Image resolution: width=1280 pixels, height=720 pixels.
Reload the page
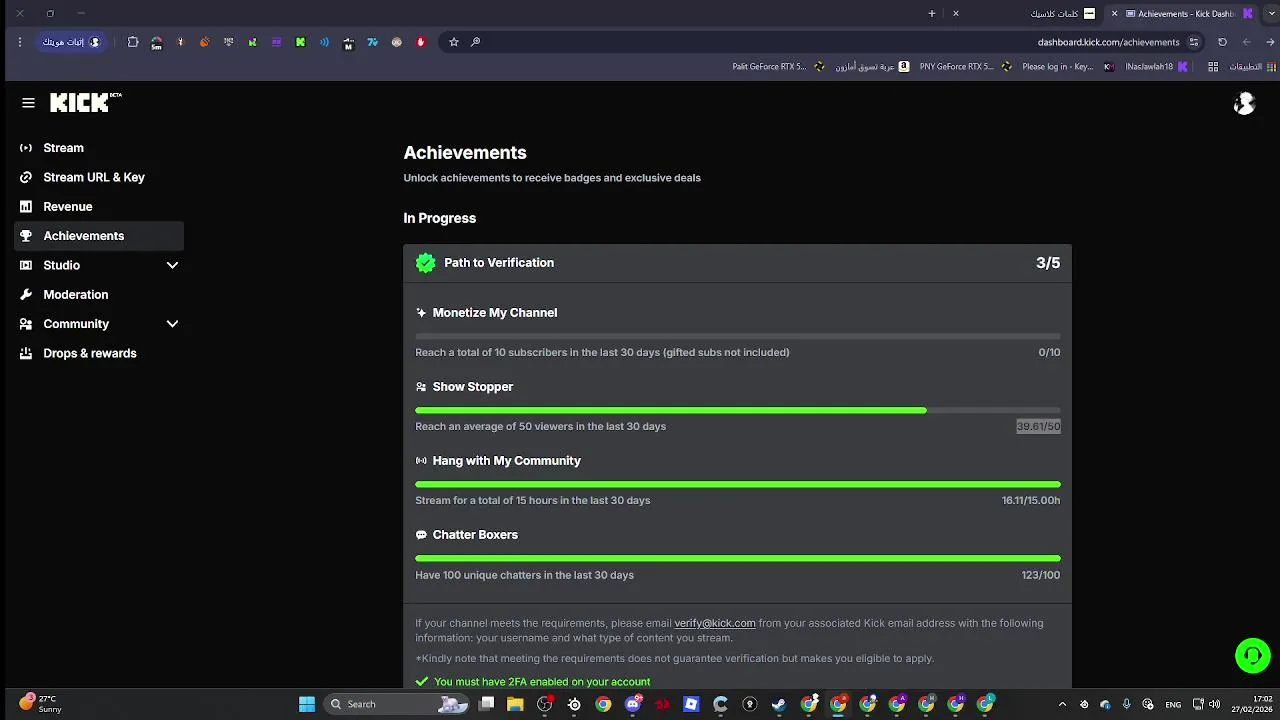[x=1222, y=42]
